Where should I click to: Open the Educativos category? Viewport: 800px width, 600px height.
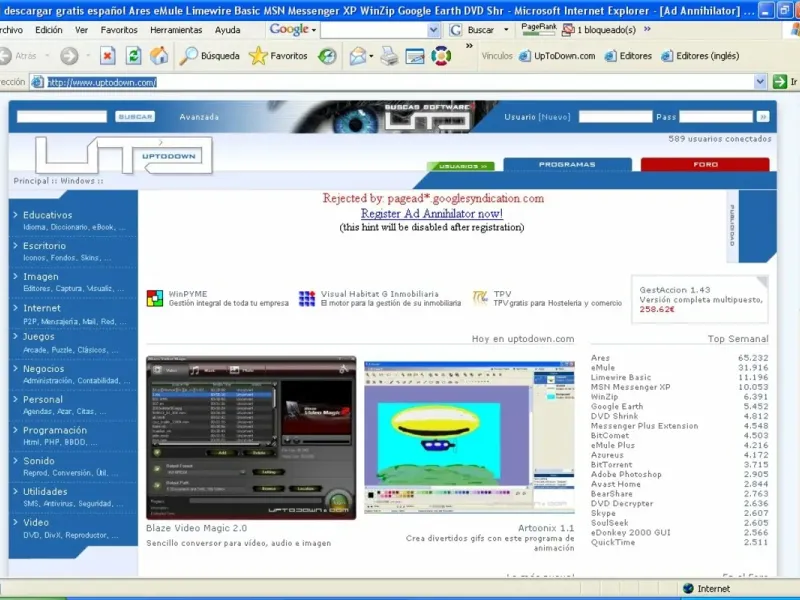click(x=47, y=215)
